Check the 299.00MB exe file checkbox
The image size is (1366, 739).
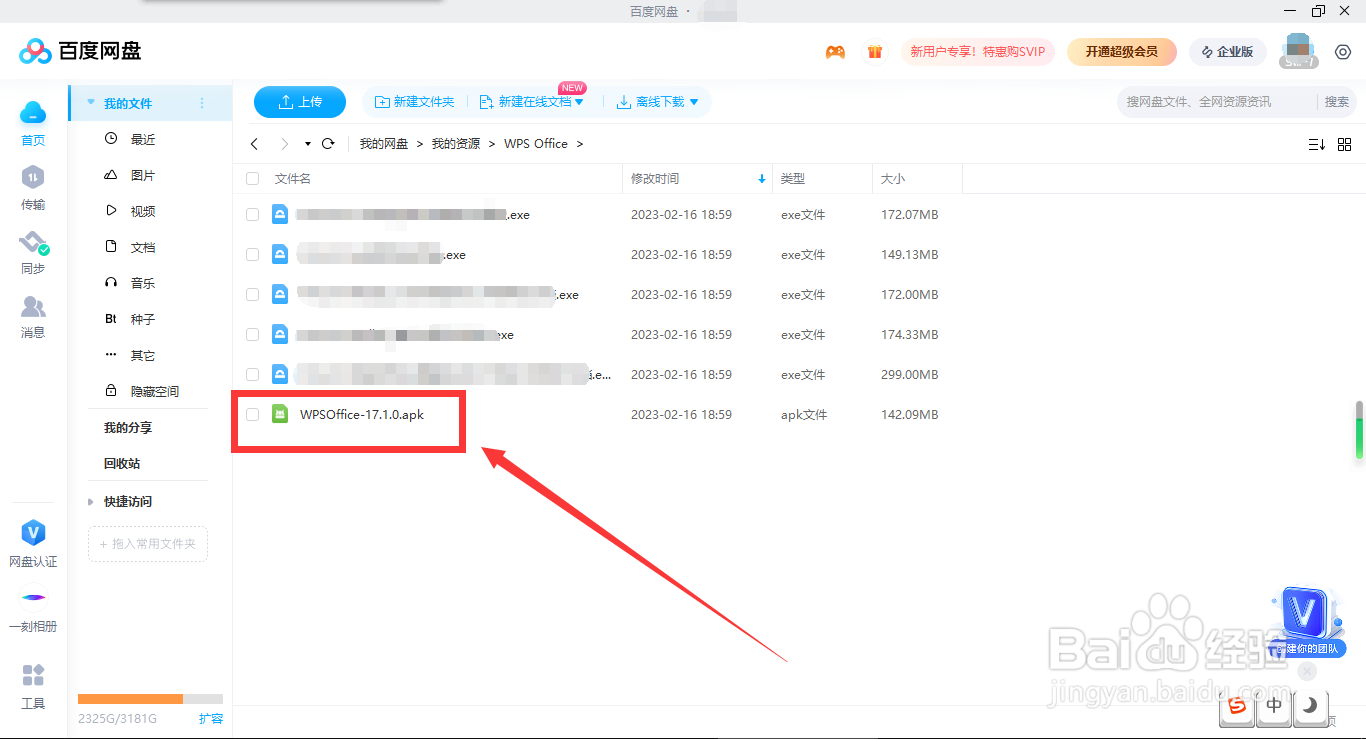tap(253, 375)
